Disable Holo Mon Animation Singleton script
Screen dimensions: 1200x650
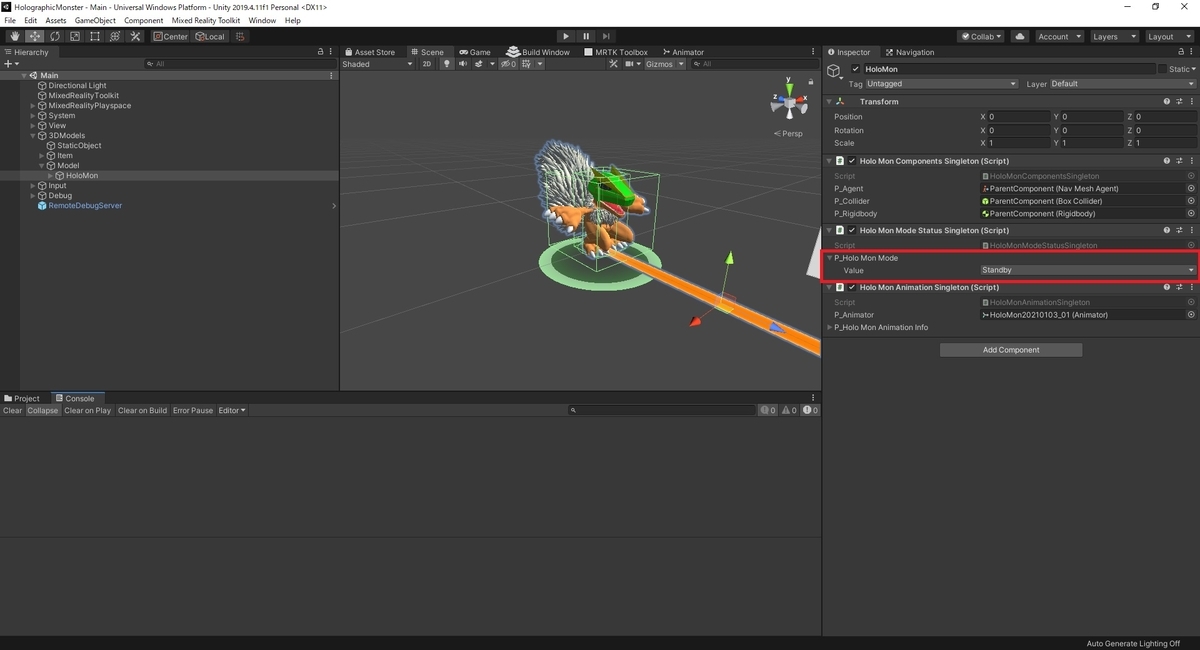pos(852,287)
